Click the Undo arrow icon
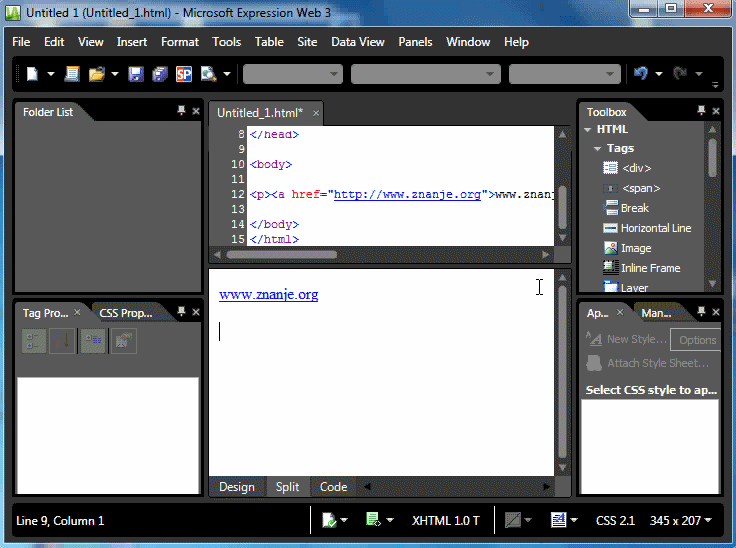 point(641,74)
